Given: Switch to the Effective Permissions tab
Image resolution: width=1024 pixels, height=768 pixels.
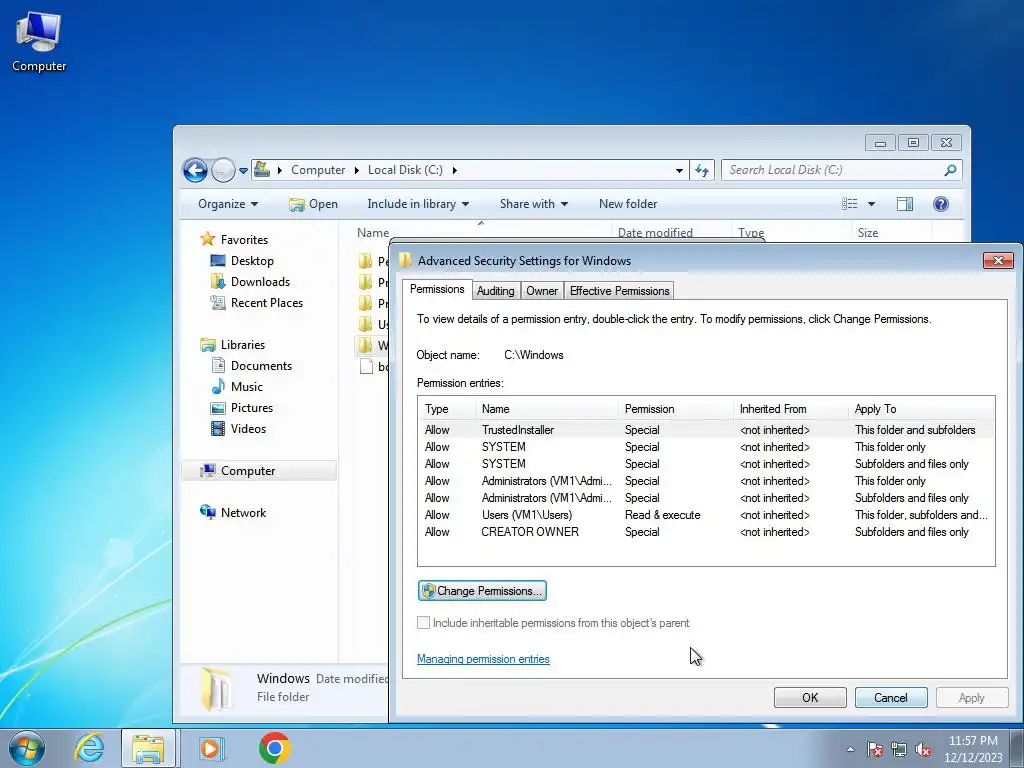Looking at the screenshot, I should (x=619, y=291).
